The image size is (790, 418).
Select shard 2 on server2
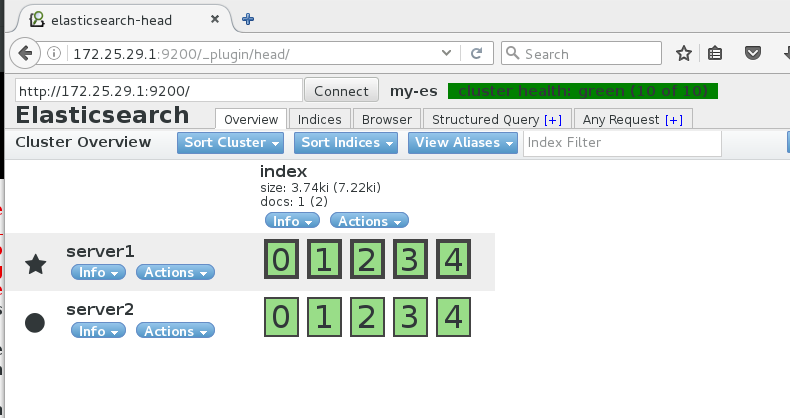click(367, 317)
